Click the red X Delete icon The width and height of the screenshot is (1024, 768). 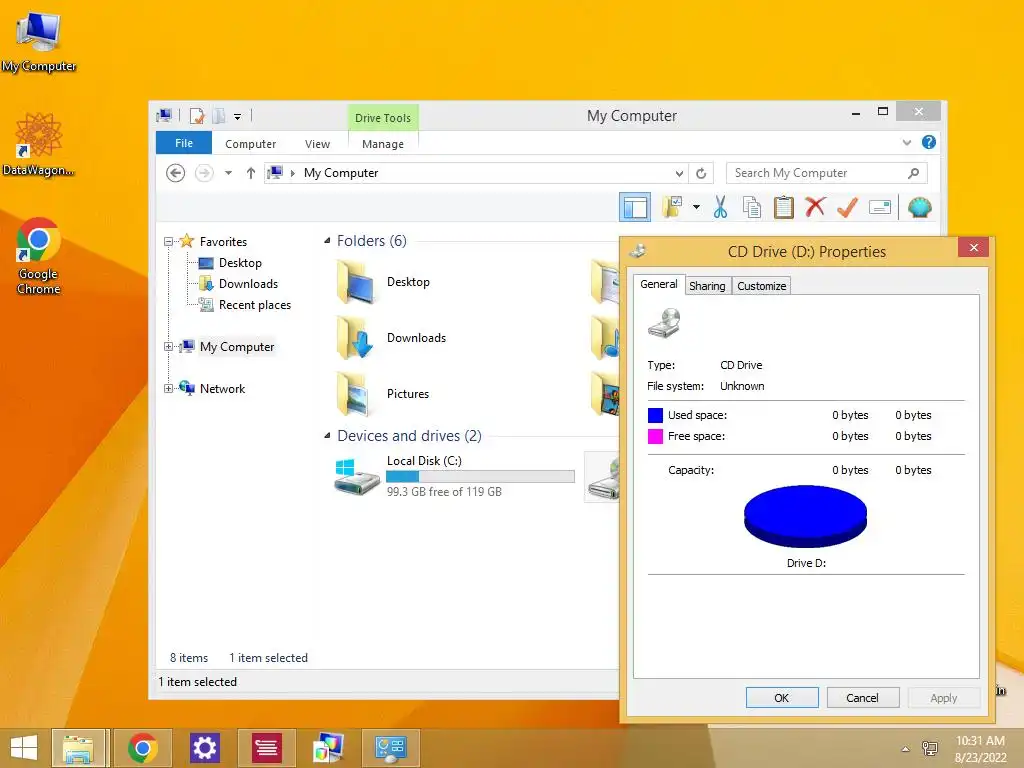[815, 207]
